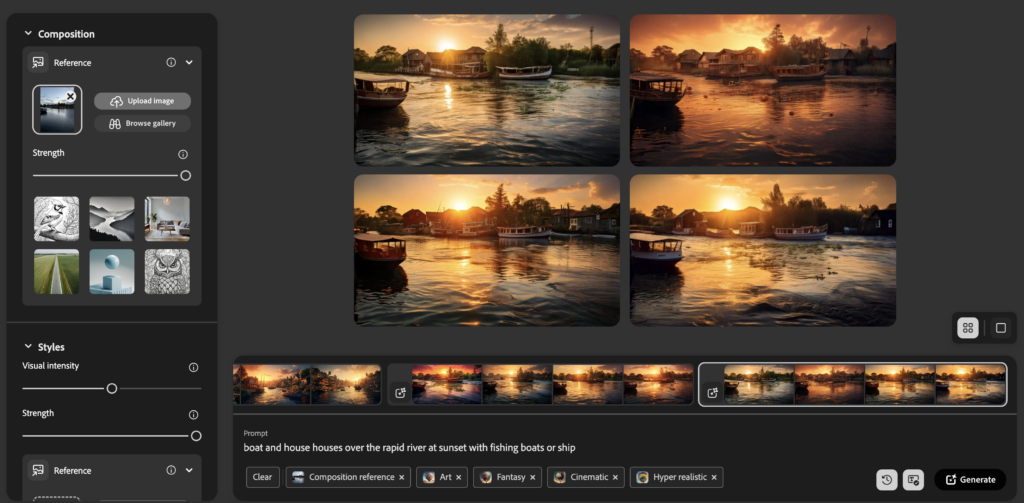The height and width of the screenshot is (503, 1024).
Task: Remove the uploaded composition reference image
Action: 71,97
